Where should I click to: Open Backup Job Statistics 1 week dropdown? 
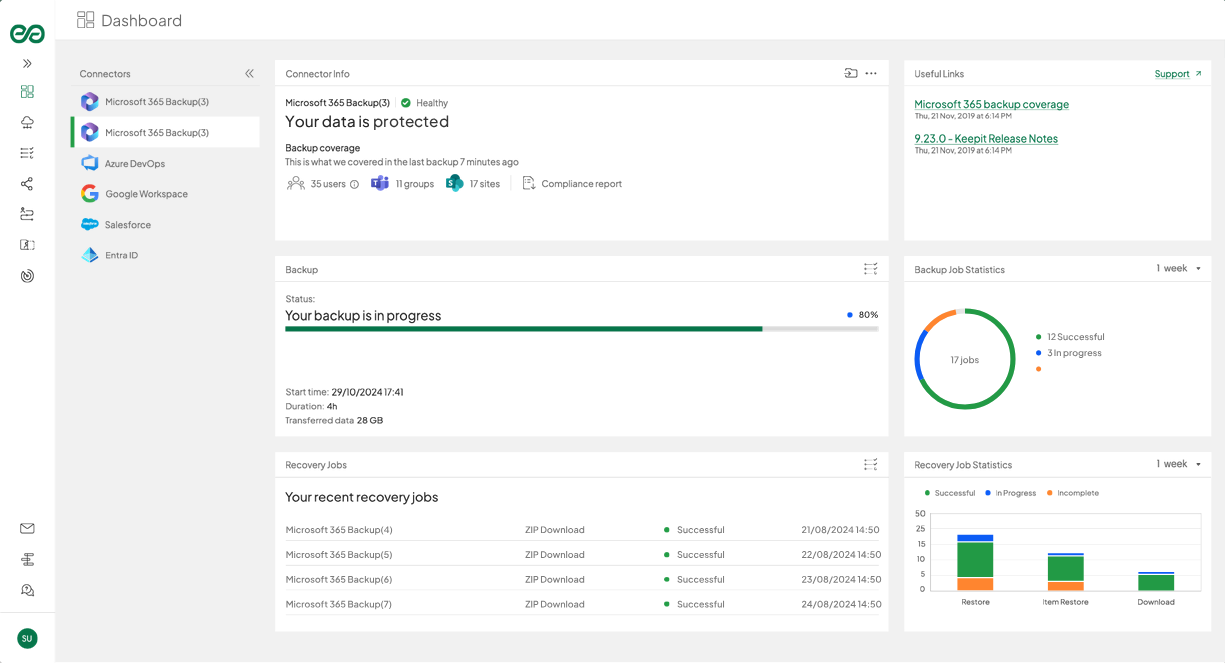pyautogui.click(x=1178, y=269)
